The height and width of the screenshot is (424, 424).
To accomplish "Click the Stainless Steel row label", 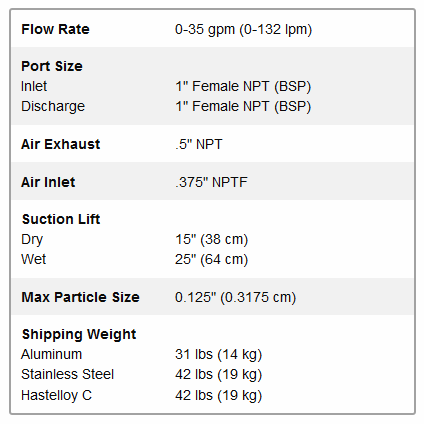I will pos(68,375).
